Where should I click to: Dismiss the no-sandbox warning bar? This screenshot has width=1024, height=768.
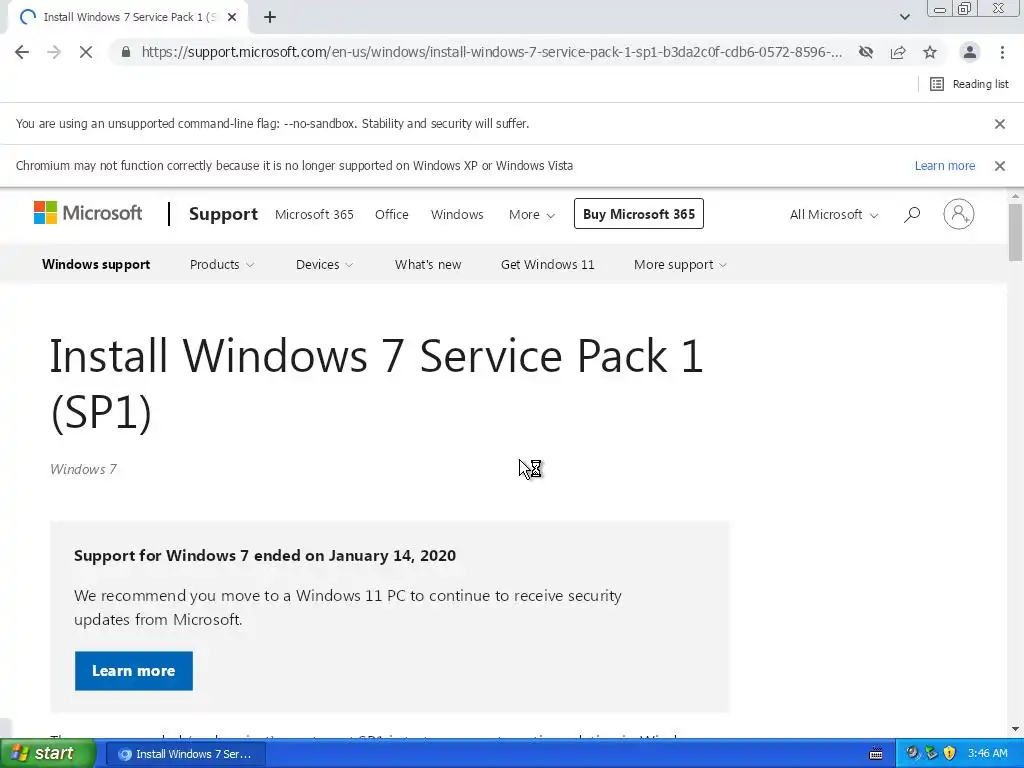1000,123
